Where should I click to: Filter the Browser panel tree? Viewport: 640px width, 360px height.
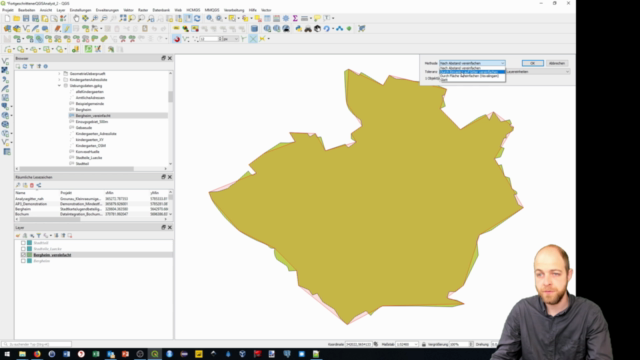32,66
